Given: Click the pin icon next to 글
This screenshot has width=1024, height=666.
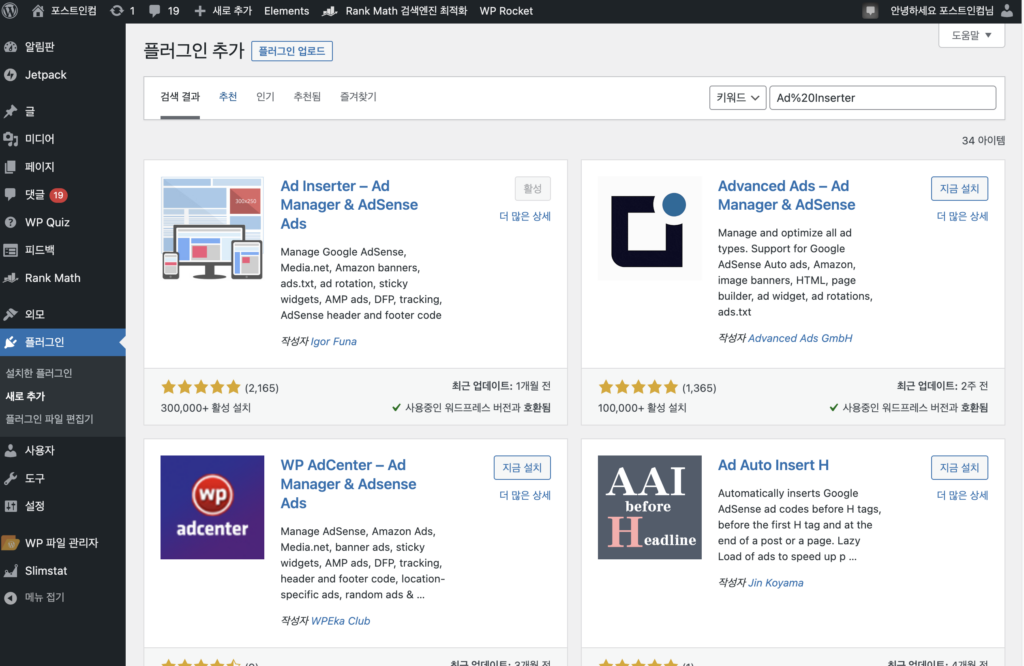Looking at the screenshot, I should [x=10, y=112].
